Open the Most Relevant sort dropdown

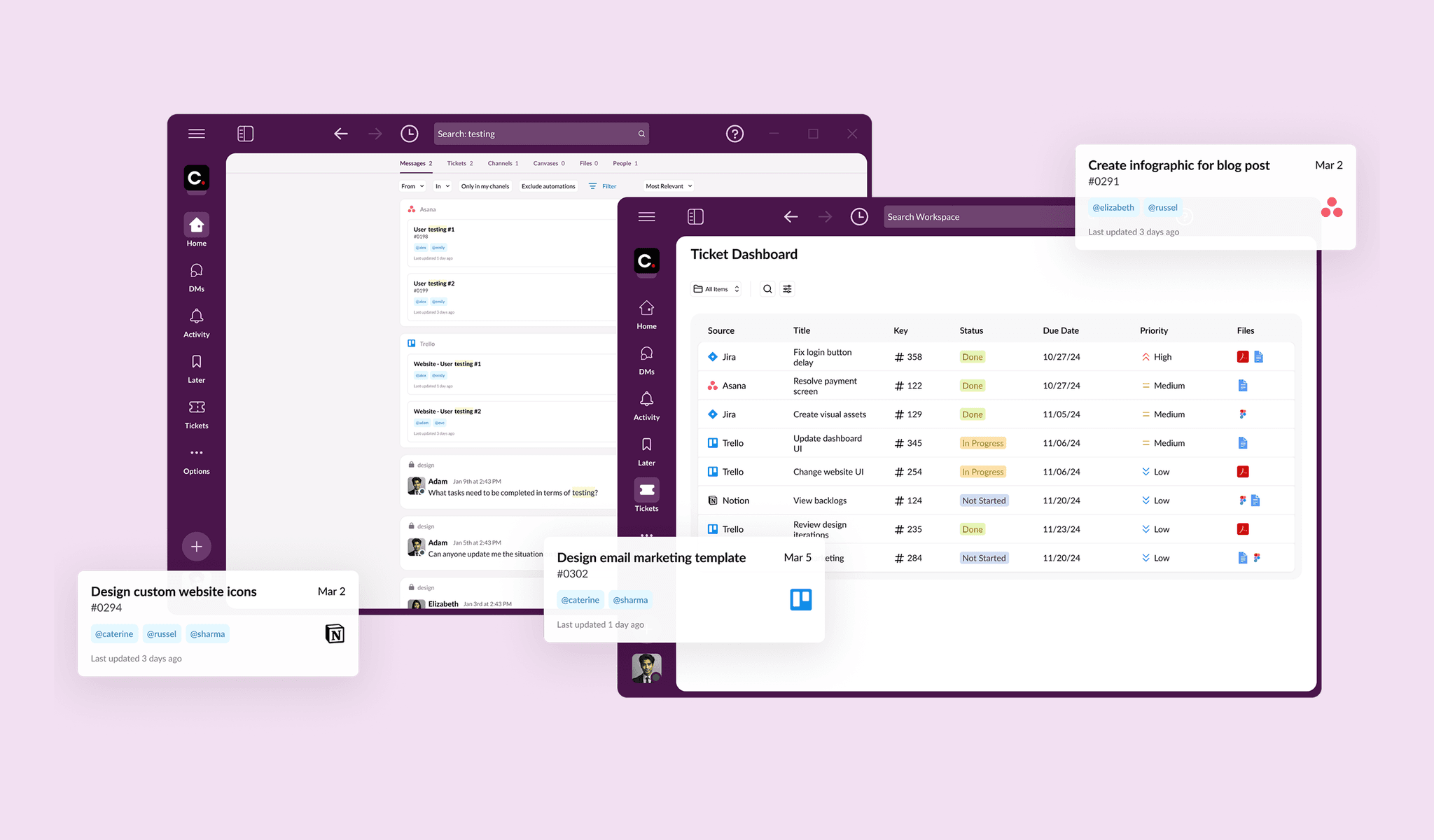tap(669, 186)
